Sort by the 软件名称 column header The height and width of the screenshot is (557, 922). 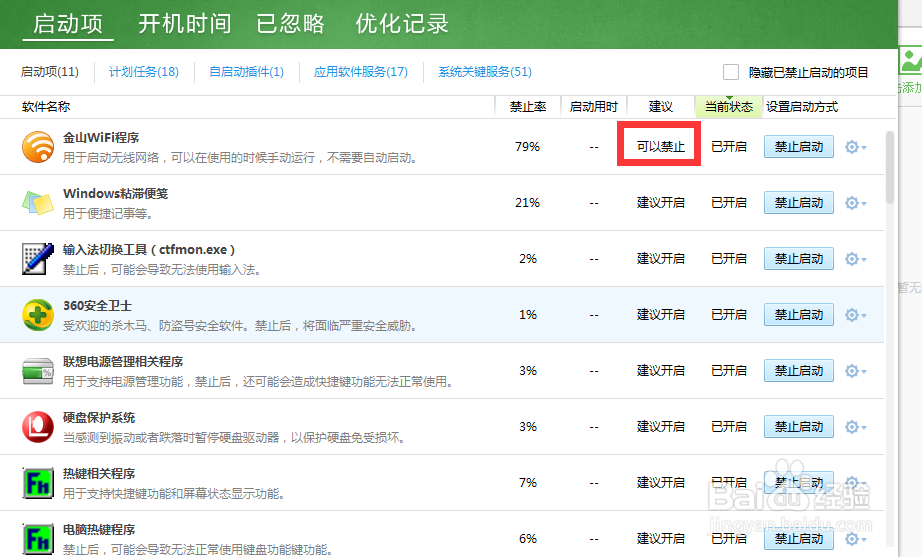[x=46, y=107]
